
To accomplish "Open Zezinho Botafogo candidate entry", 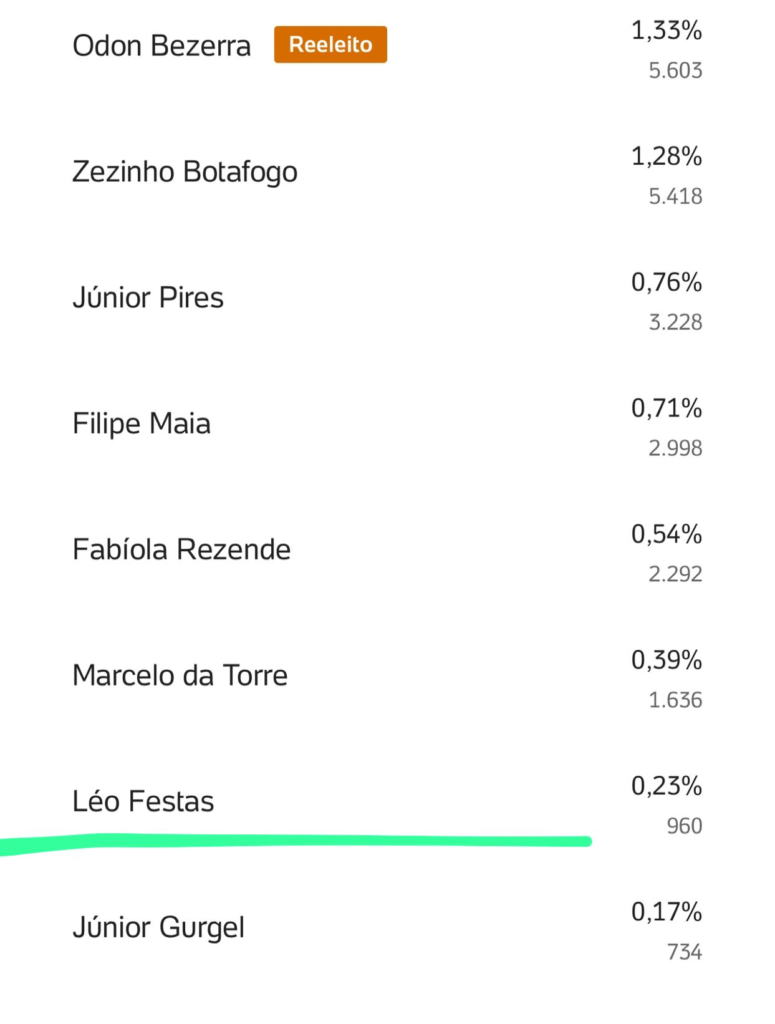I will [x=185, y=172].
